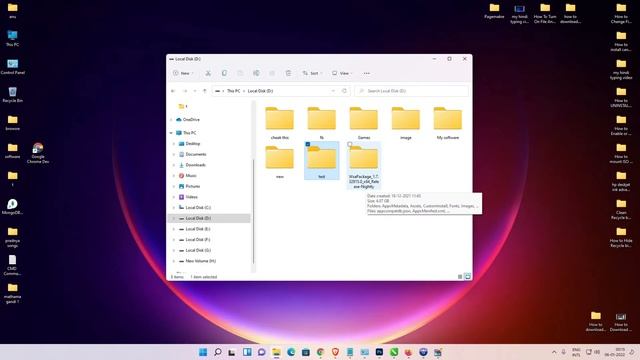Click the navigation pane vertical scrollbar
Viewport: 640px width, 360px height.
(x=253, y=212)
